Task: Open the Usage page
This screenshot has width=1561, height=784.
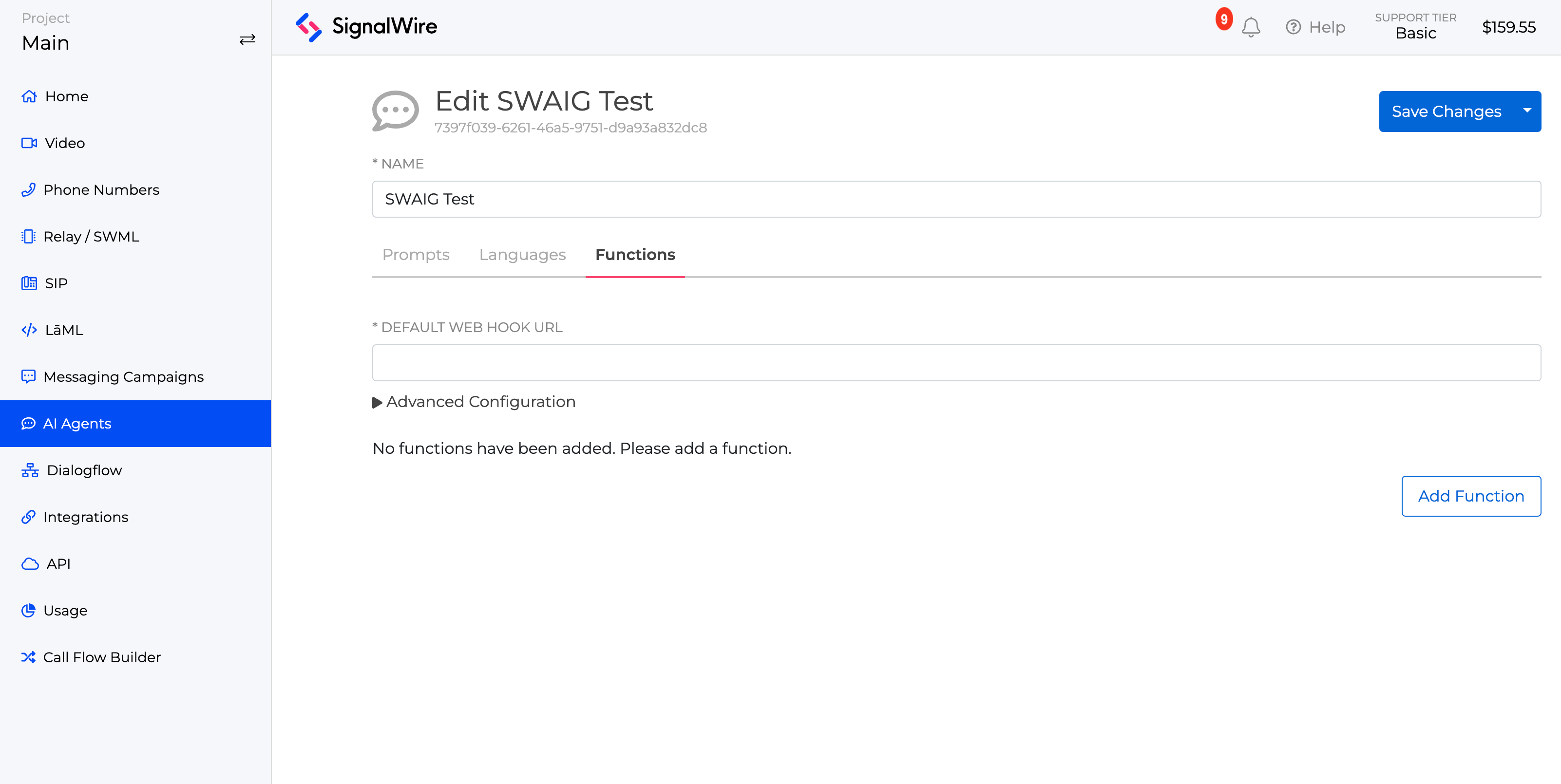Action: pyautogui.click(x=135, y=610)
